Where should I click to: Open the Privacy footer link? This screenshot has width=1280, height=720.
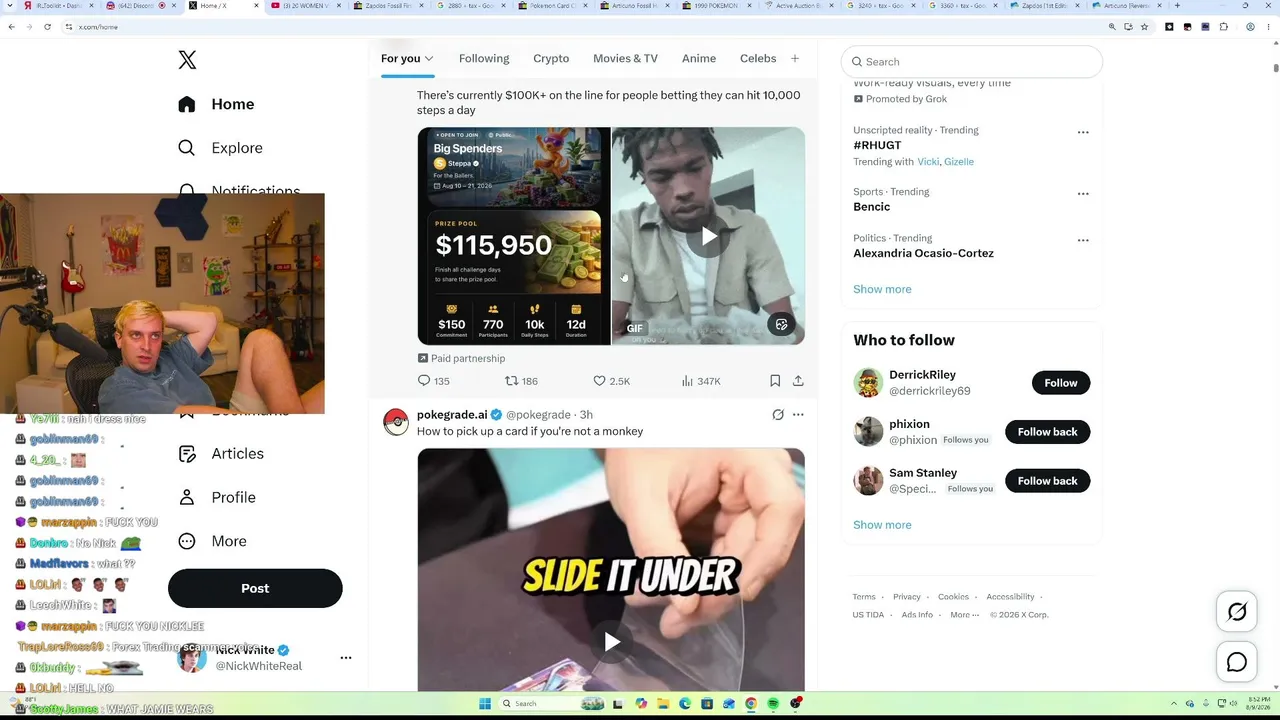pos(907,597)
